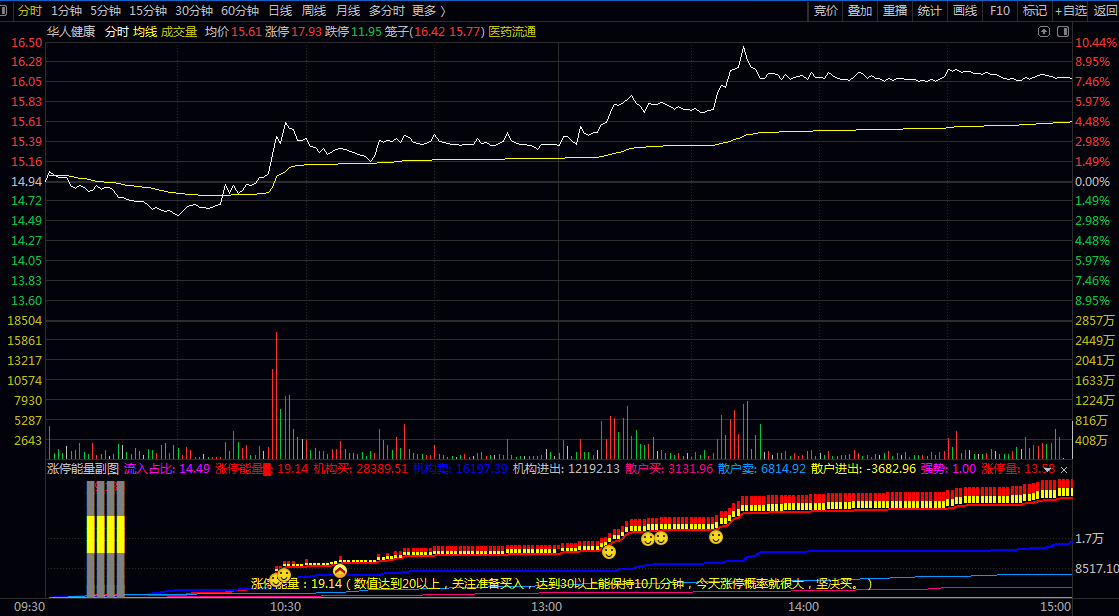Click the 重播 replay button
1119x616 pixels.
click(x=895, y=11)
